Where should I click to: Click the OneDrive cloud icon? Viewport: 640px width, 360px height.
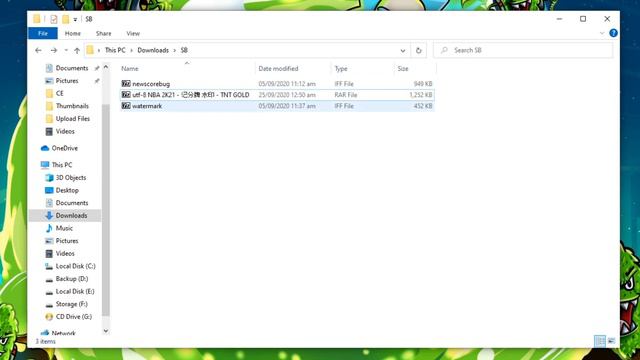click(x=45, y=148)
